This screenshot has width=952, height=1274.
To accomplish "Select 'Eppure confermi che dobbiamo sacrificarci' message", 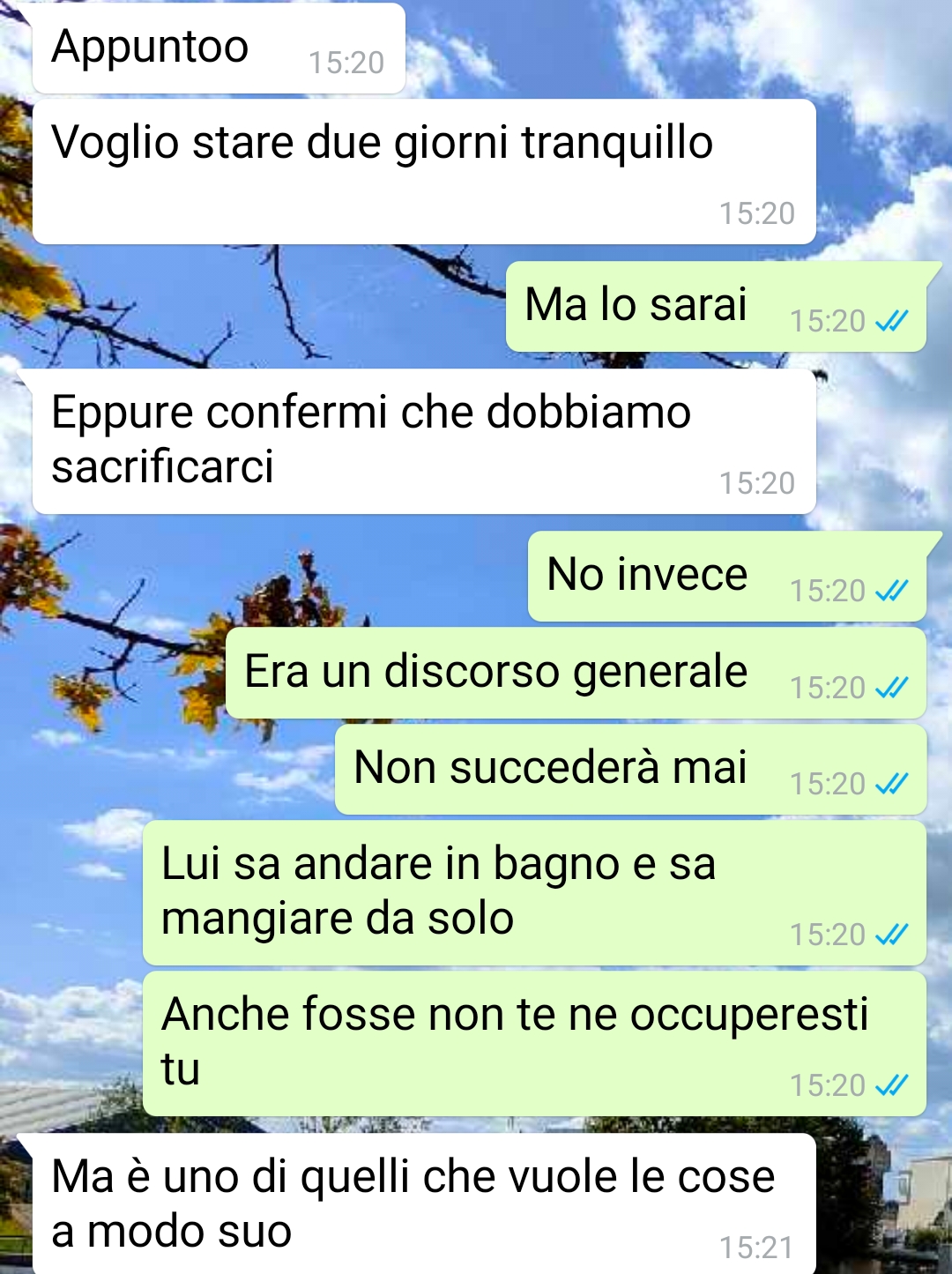I will pyautogui.click(x=424, y=442).
